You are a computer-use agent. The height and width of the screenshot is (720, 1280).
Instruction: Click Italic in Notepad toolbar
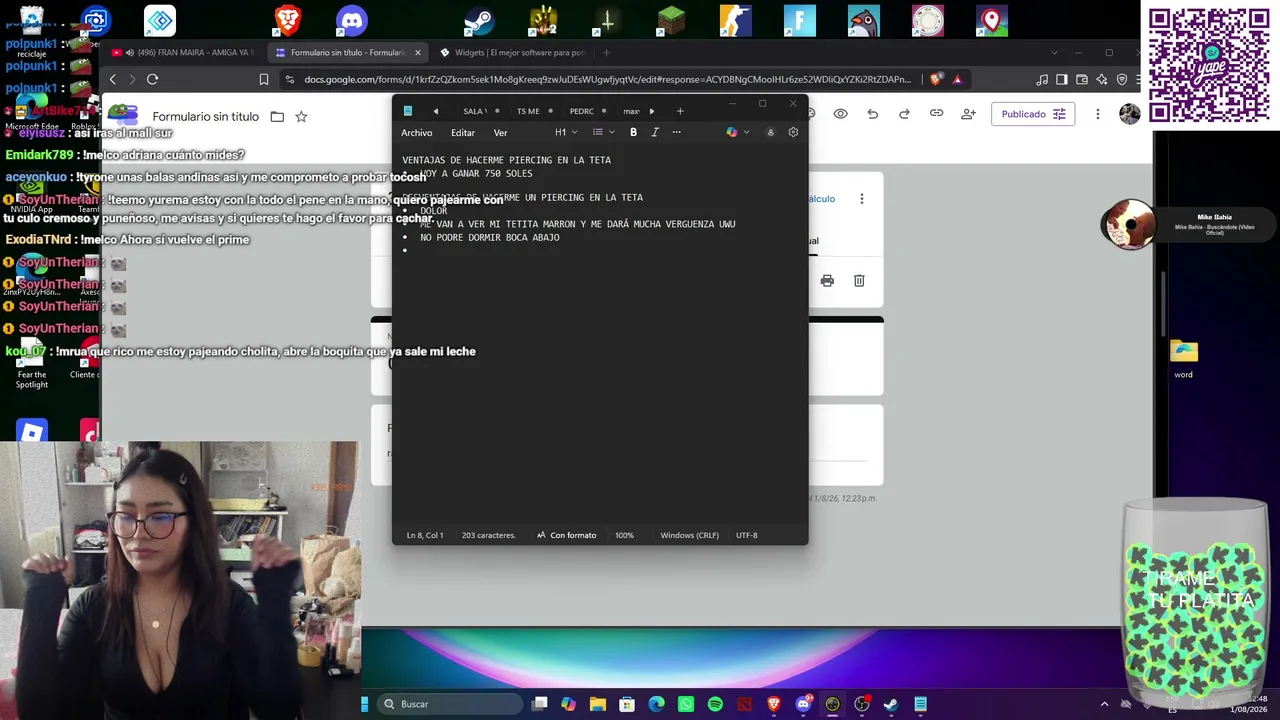pyautogui.click(x=655, y=132)
